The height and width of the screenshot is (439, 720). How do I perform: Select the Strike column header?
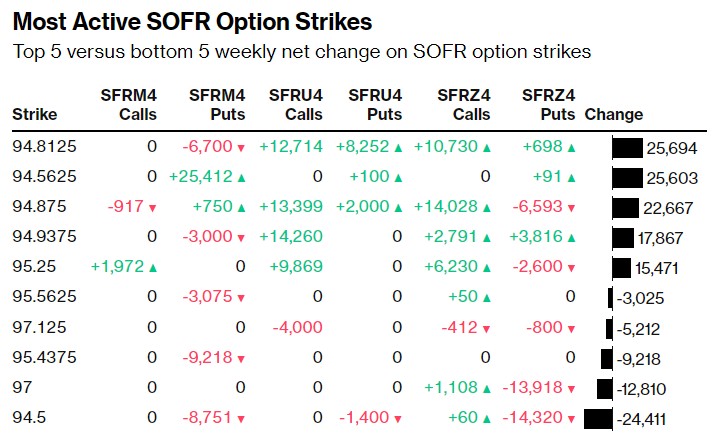click(x=35, y=115)
